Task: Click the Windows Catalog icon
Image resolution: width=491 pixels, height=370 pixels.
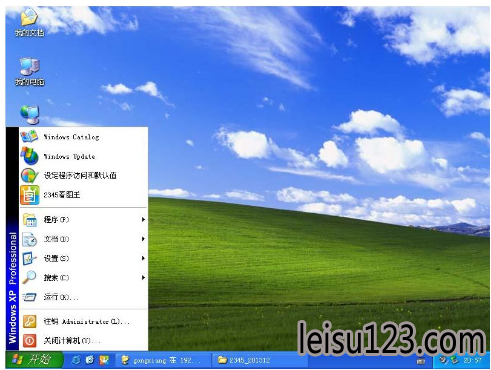Action: tap(29, 136)
